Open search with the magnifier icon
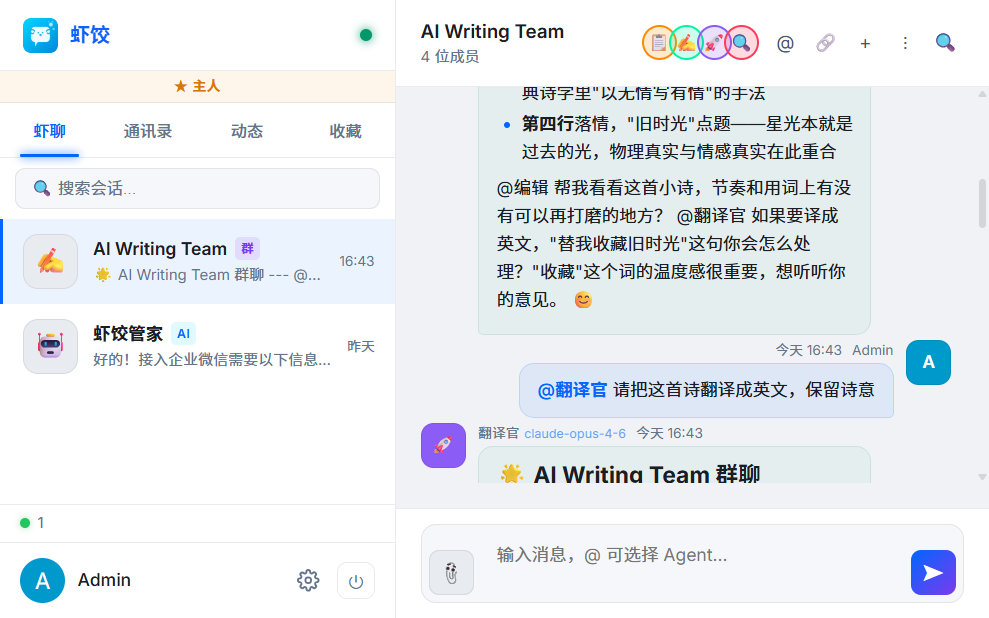Screen dimensions: 989x618 (945, 43)
